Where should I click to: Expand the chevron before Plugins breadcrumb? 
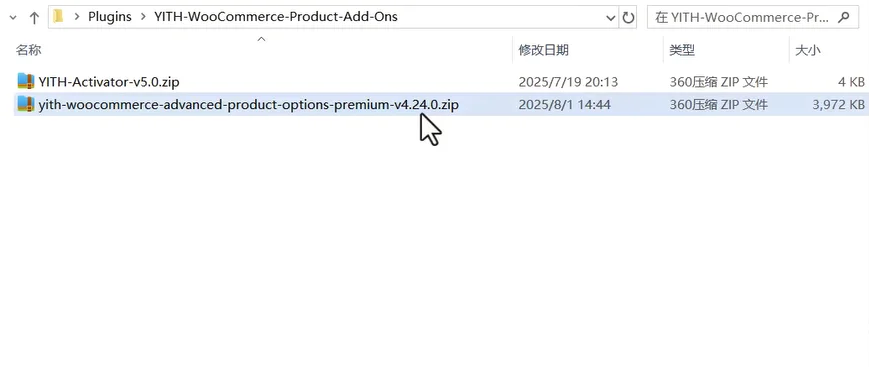76,17
